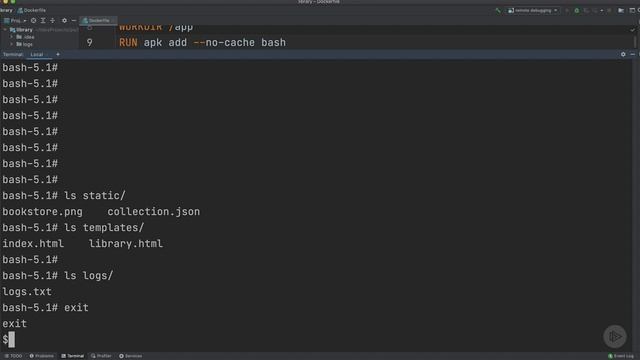Click the editor inspection checkmark icon
Image resolution: width=640 pixels, height=360 pixels.
(x=633, y=29)
